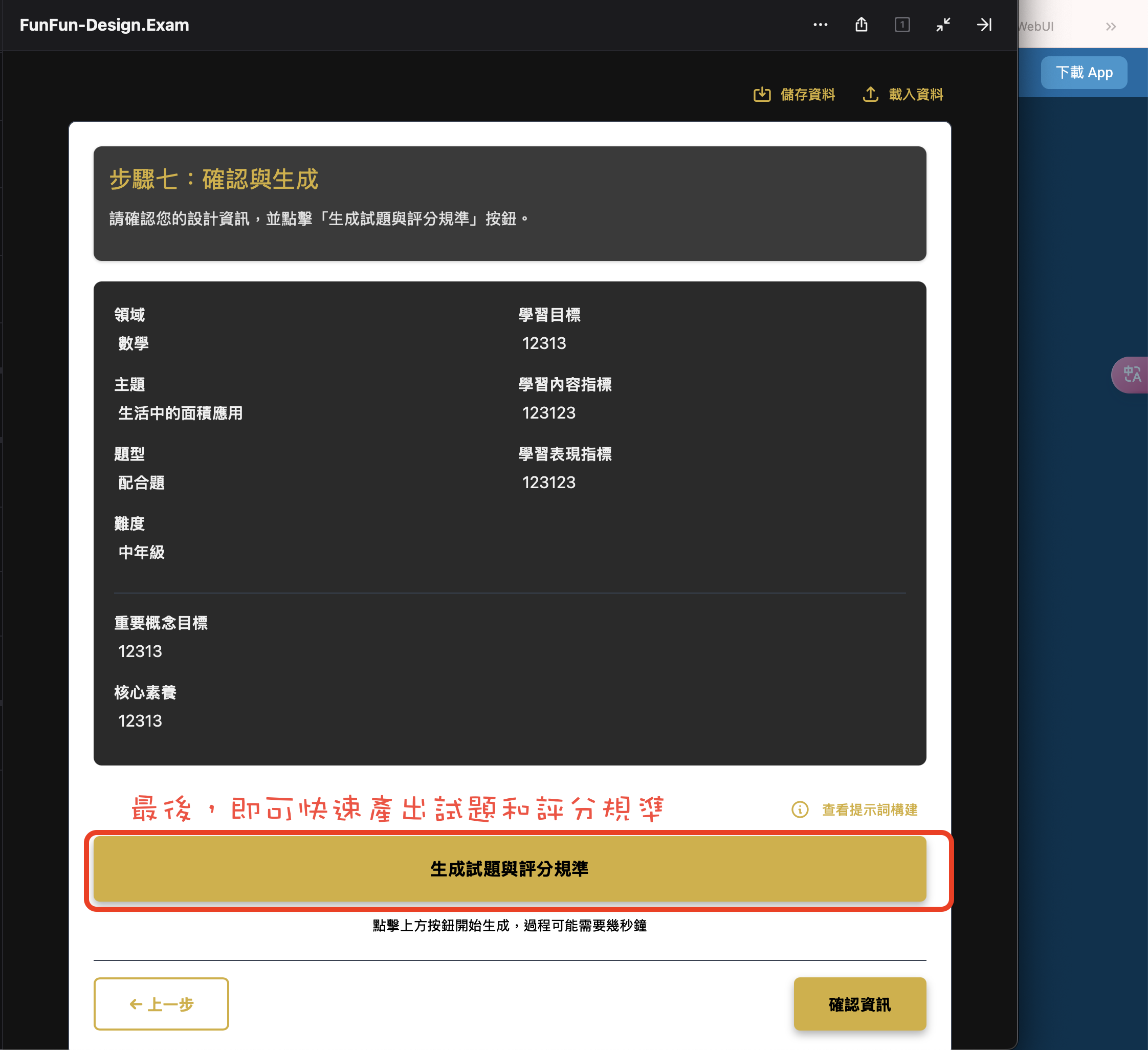This screenshot has height=1050, width=1148.
Task: Click the 儲存資料 save icon
Action: [x=762, y=94]
